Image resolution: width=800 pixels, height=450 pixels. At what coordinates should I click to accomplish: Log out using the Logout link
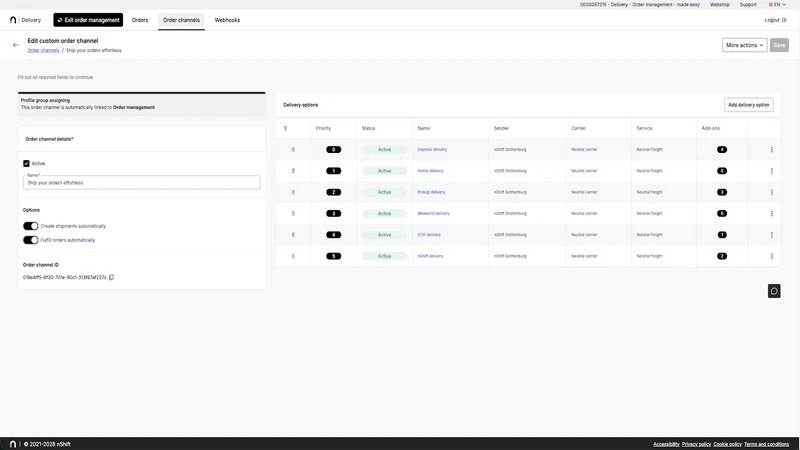(776, 20)
